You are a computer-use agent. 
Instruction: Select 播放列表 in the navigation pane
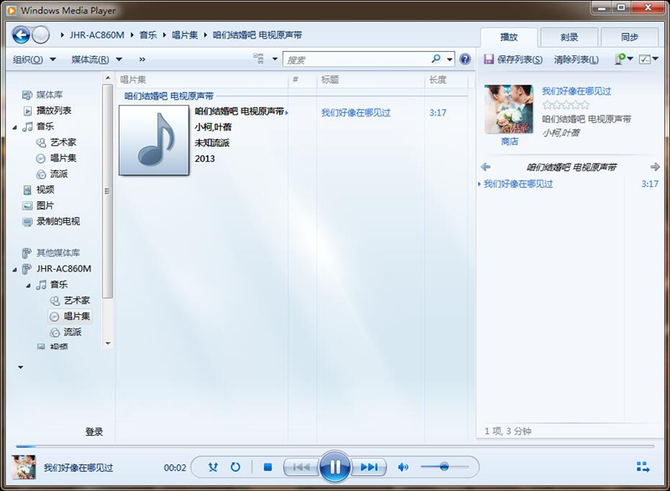53,111
